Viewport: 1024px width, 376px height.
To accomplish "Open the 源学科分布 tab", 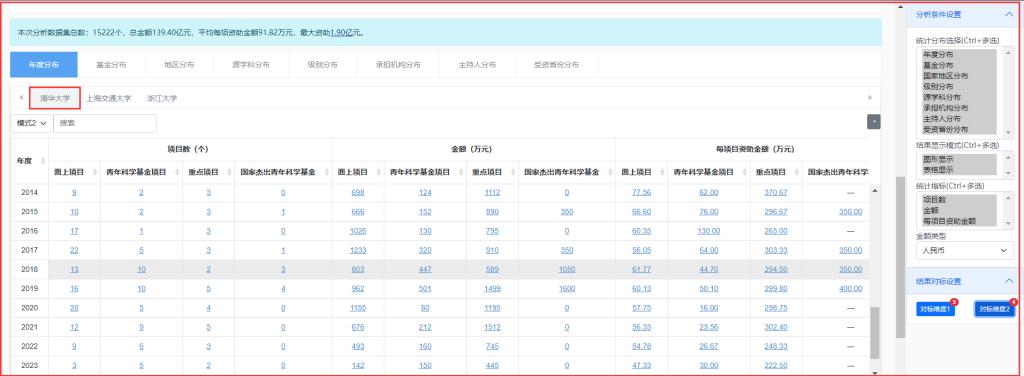I will (x=251, y=65).
